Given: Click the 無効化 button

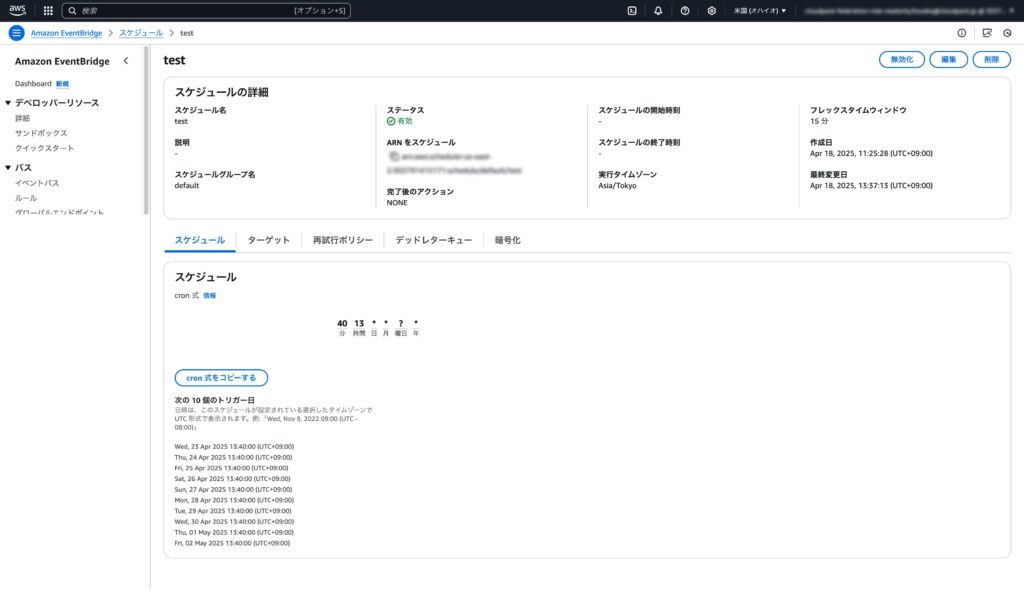Looking at the screenshot, I should tap(901, 59).
